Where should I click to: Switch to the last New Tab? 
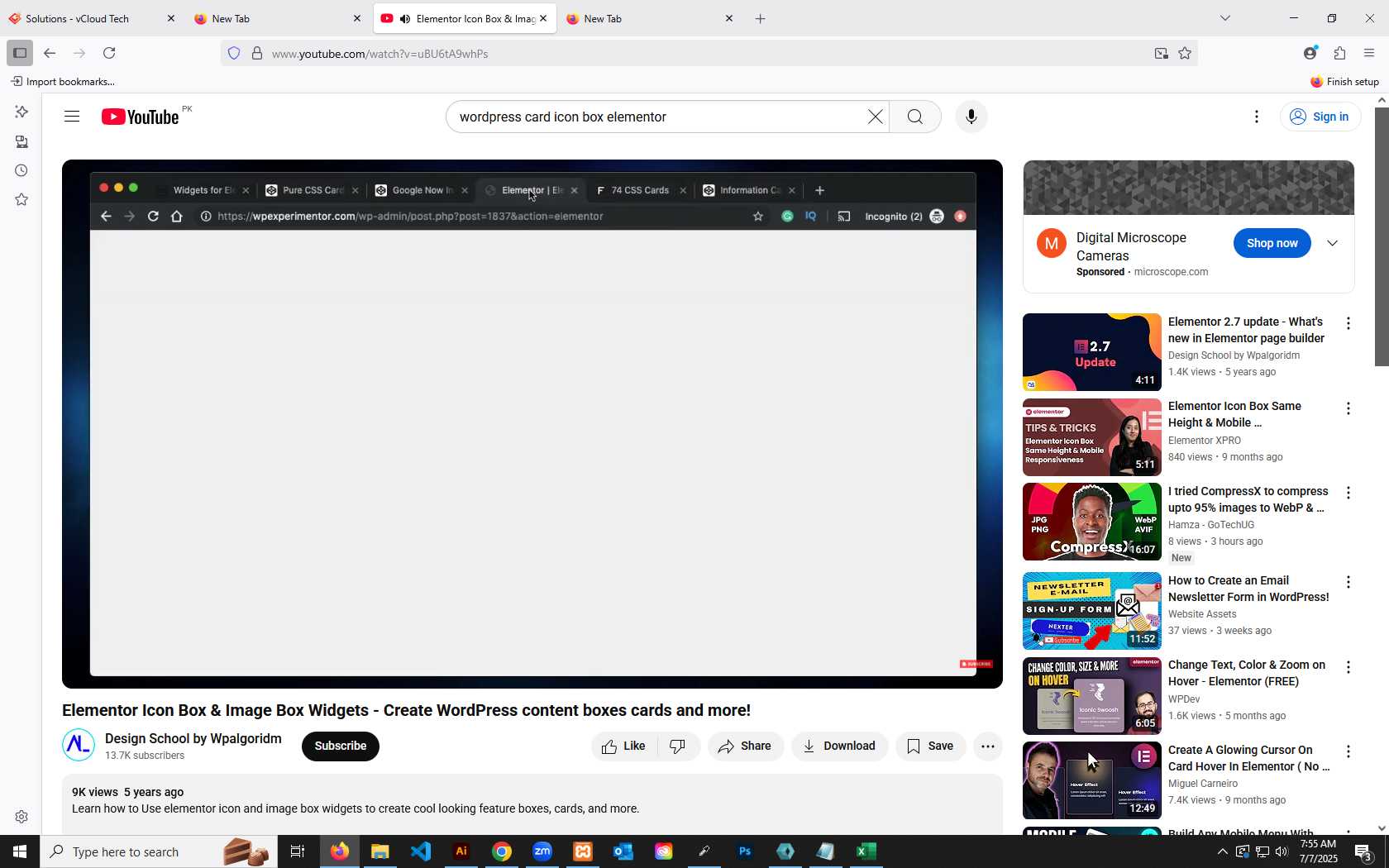point(650,18)
